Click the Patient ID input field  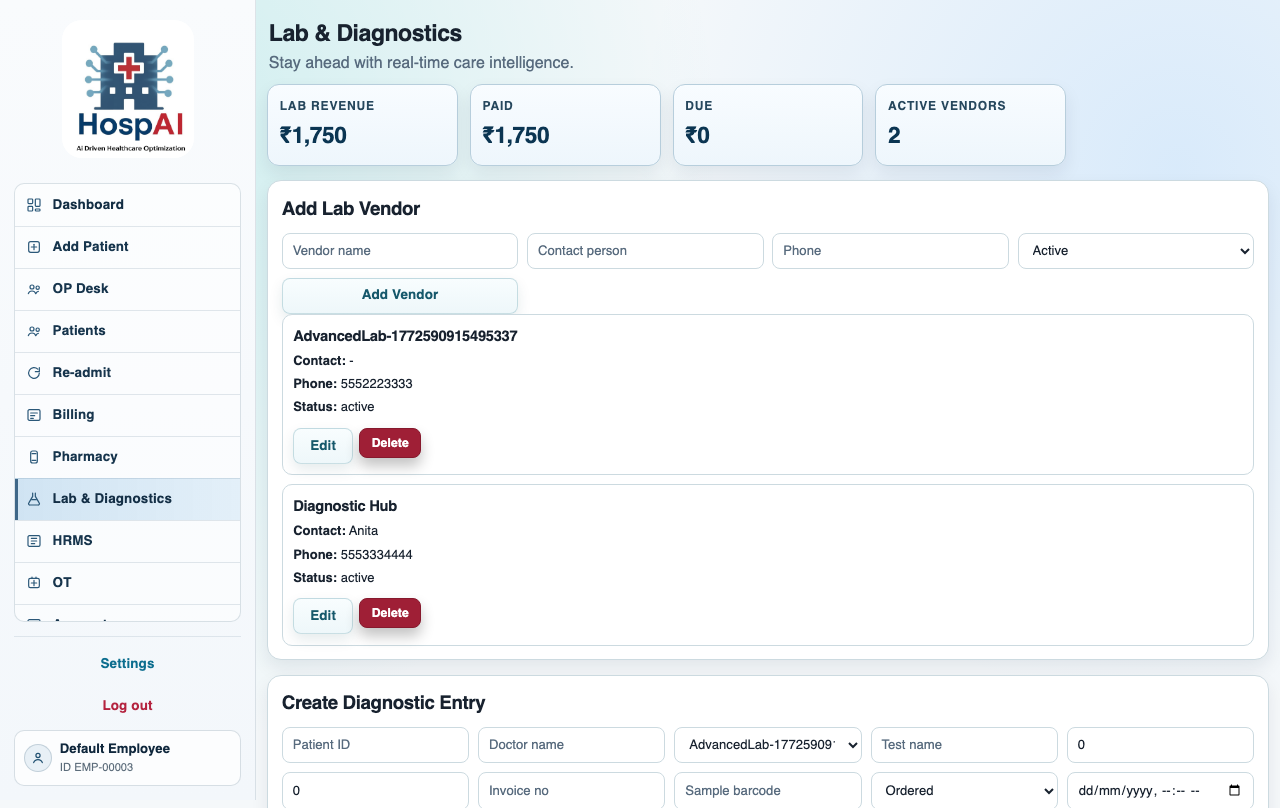375,744
